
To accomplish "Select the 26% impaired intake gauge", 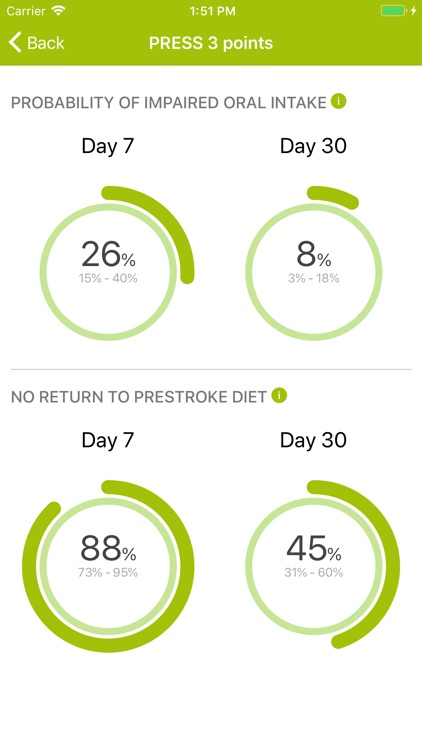I will [116, 263].
